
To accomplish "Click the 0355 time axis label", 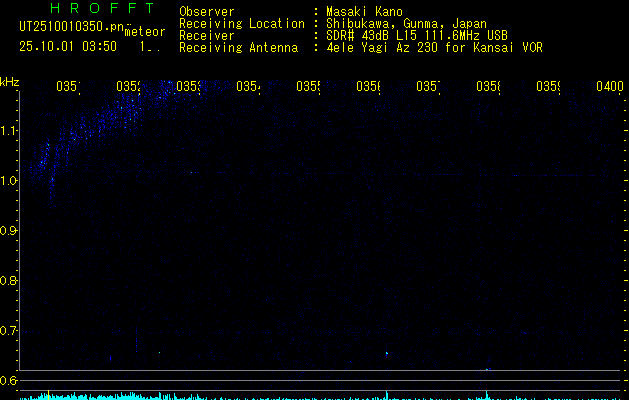I will [308, 86].
